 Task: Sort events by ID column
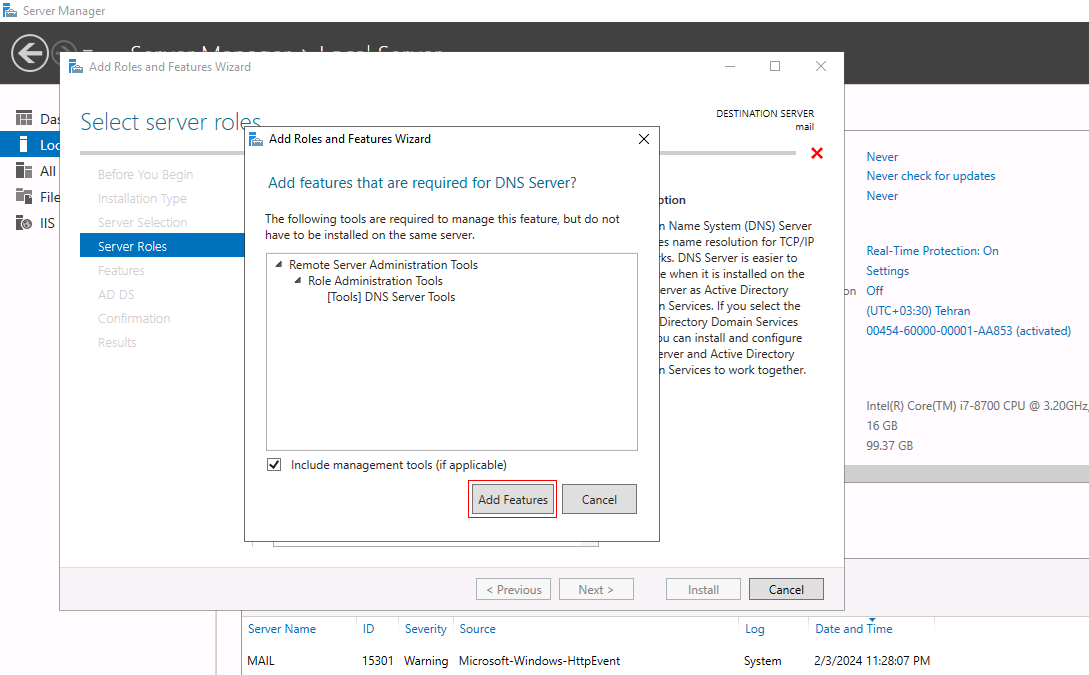[x=368, y=628]
